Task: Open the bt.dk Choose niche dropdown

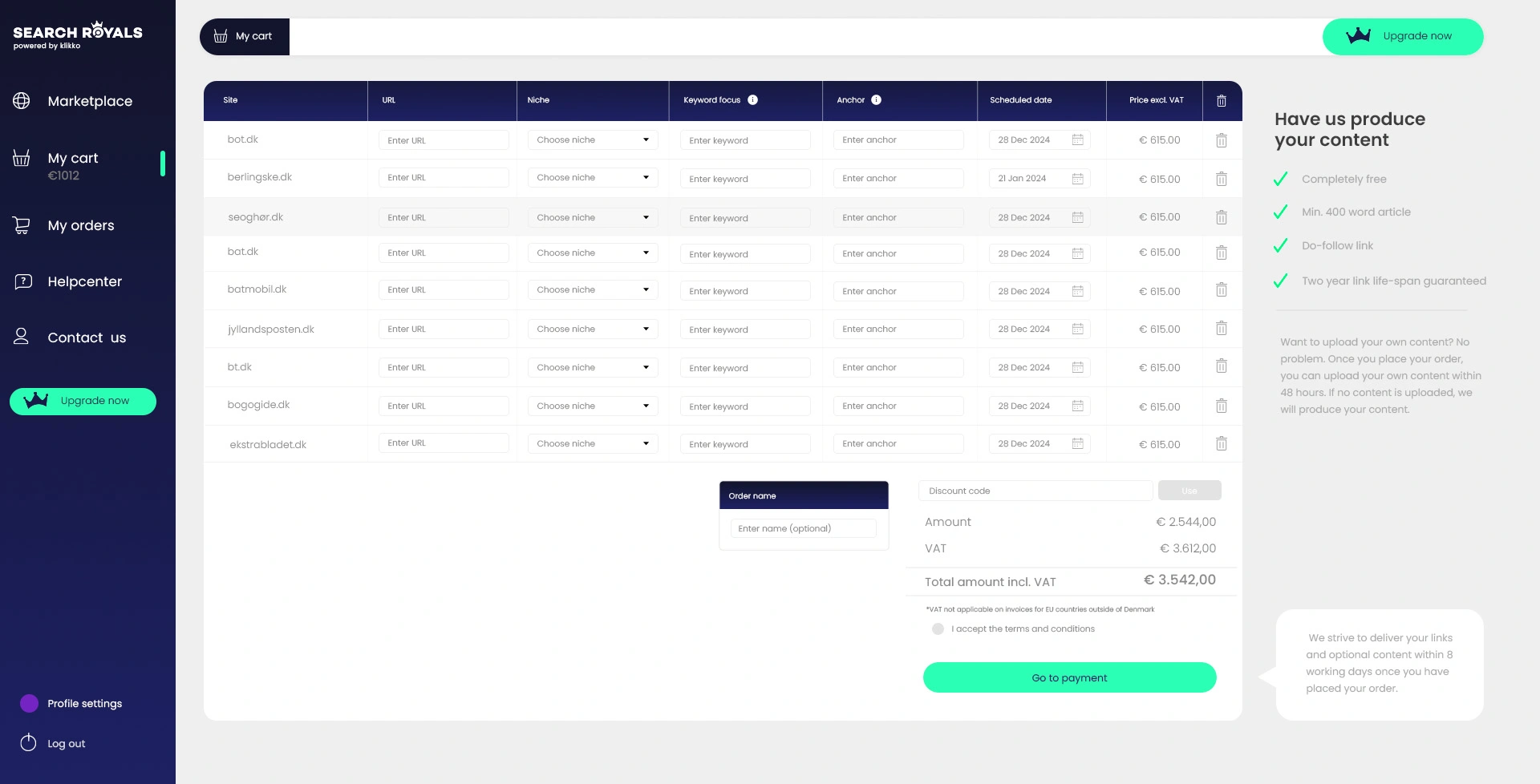Action: pos(593,367)
